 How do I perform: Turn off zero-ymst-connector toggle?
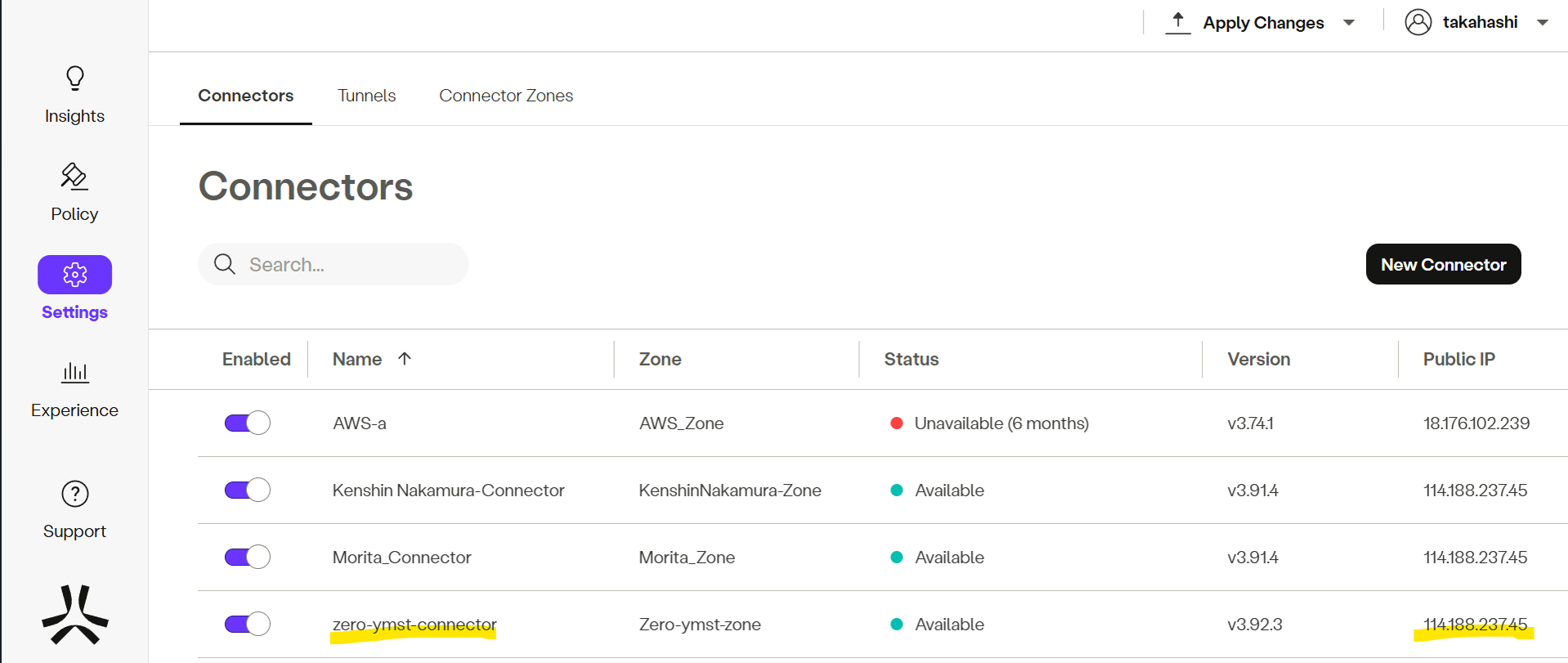click(x=247, y=624)
